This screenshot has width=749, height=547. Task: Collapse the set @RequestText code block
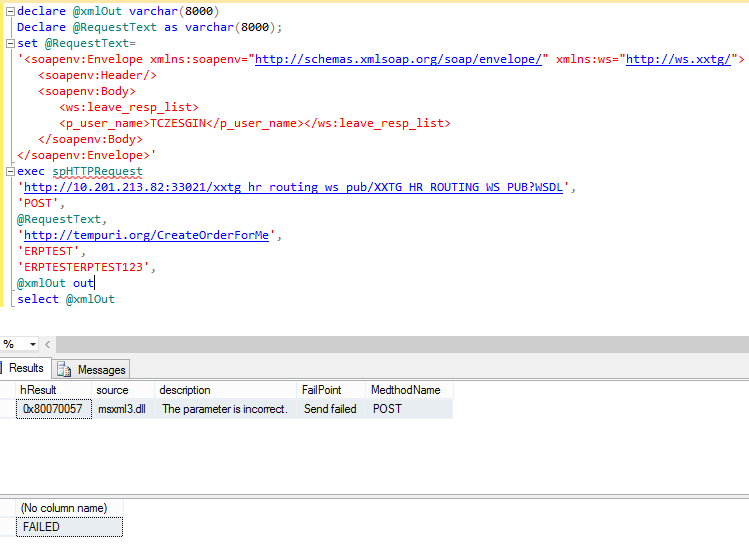(9, 43)
